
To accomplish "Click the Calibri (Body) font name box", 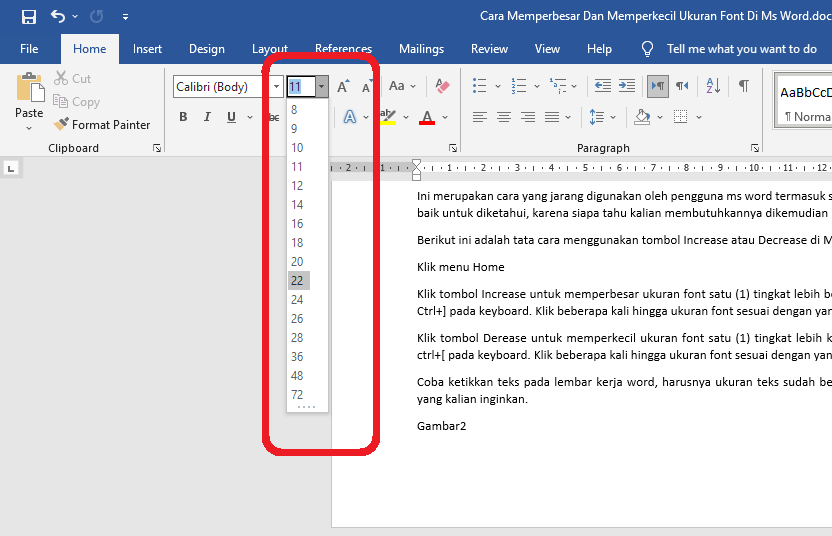I will click(x=221, y=87).
